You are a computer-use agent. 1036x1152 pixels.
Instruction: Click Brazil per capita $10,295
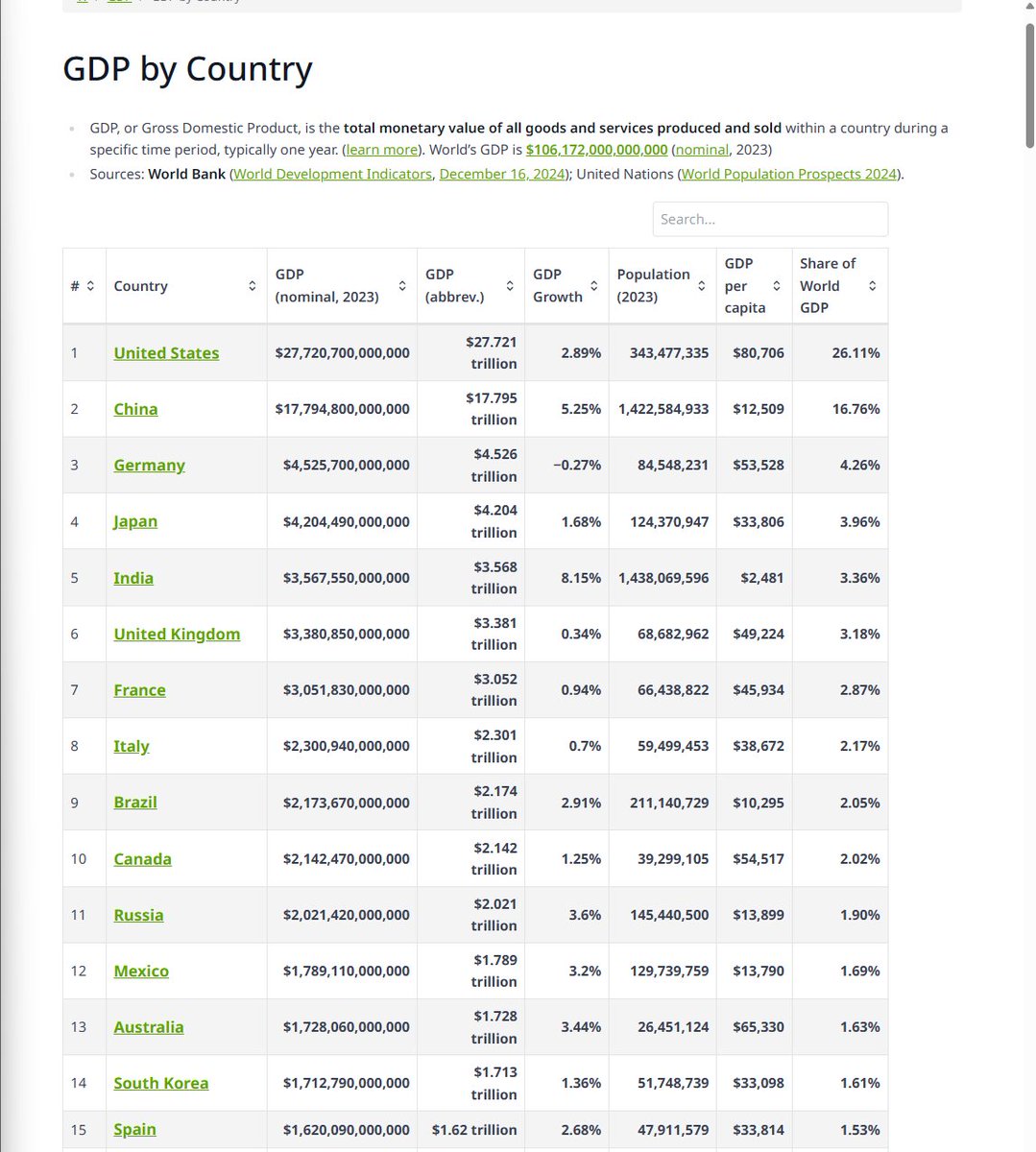[759, 803]
